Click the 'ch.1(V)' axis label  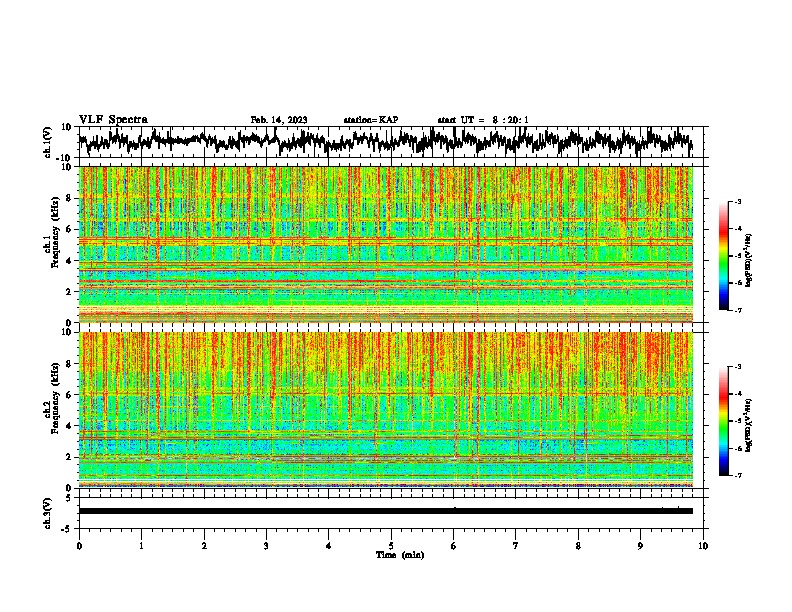tap(48, 142)
